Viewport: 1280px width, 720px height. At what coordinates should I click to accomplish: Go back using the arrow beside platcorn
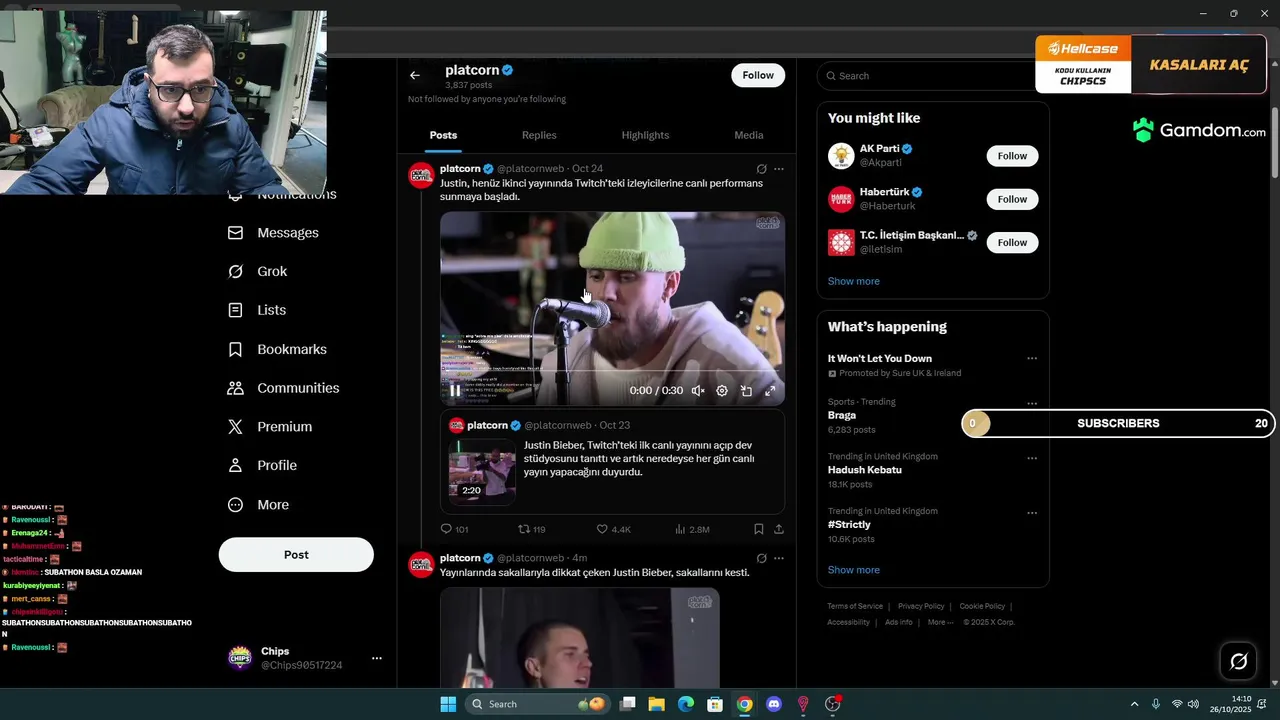pyautogui.click(x=415, y=75)
